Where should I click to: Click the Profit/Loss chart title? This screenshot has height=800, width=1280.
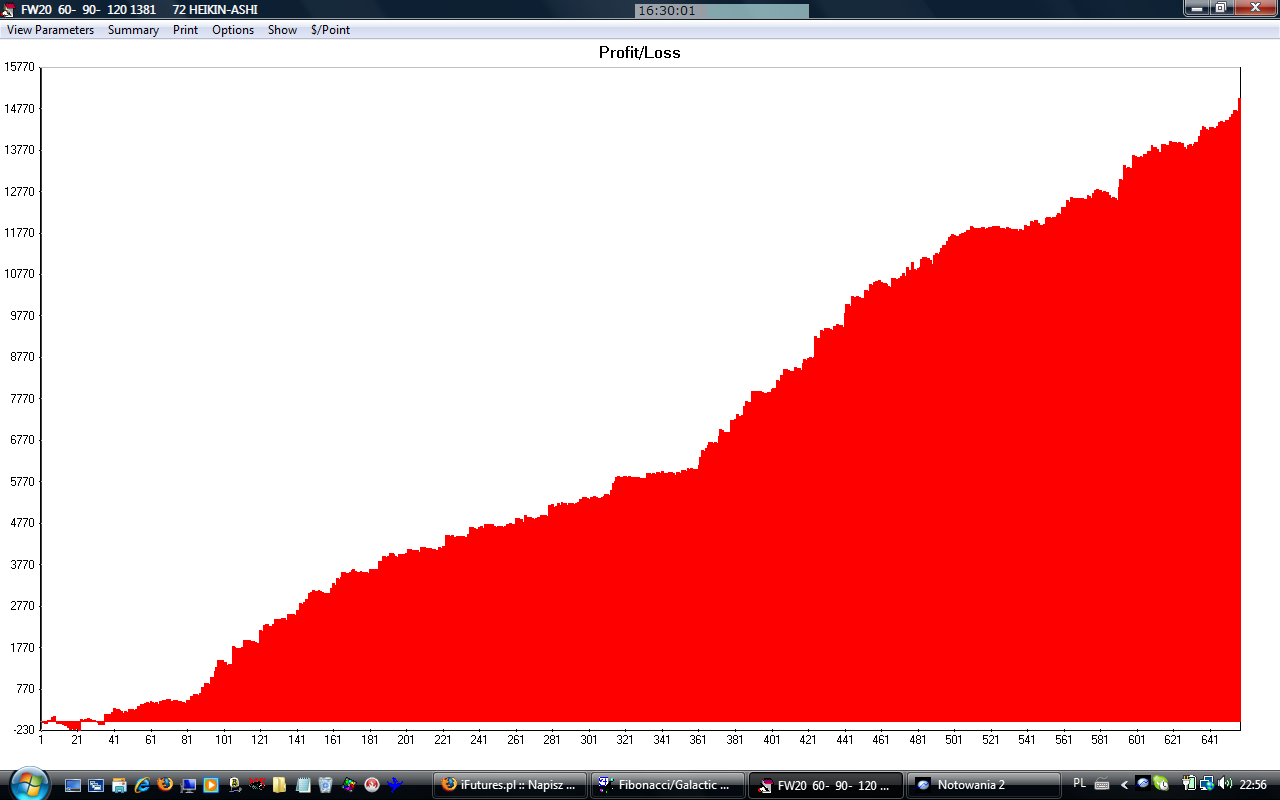640,53
